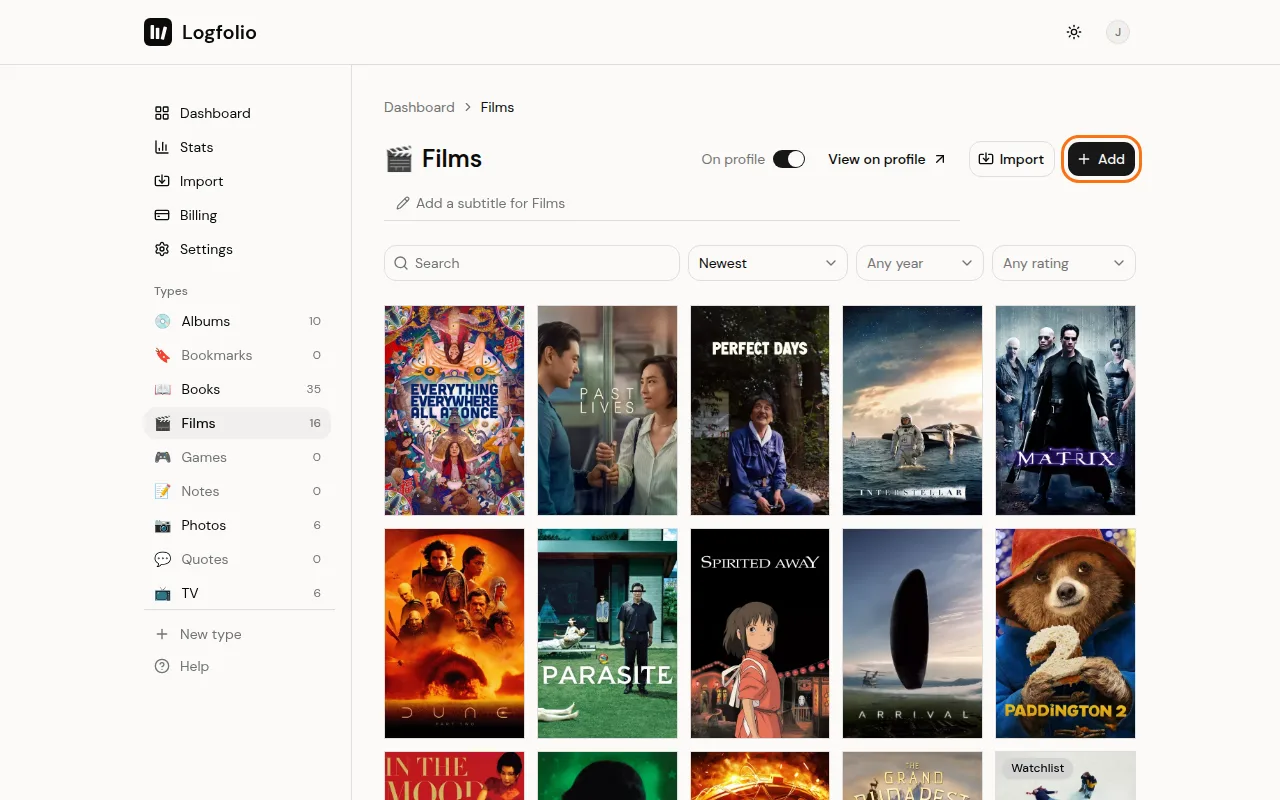Click the Add button
1280x800 pixels.
pos(1101,159)
